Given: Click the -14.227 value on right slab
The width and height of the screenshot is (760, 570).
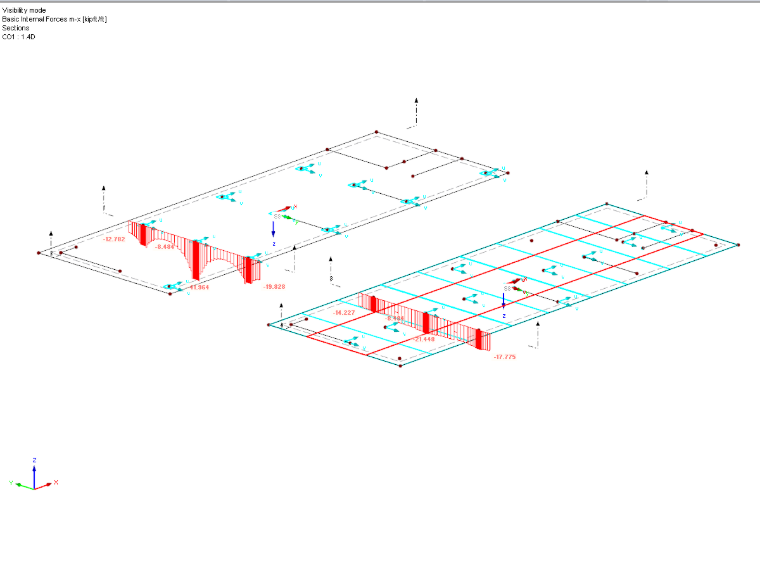Looking at the screenshot, I should point(344,313).
